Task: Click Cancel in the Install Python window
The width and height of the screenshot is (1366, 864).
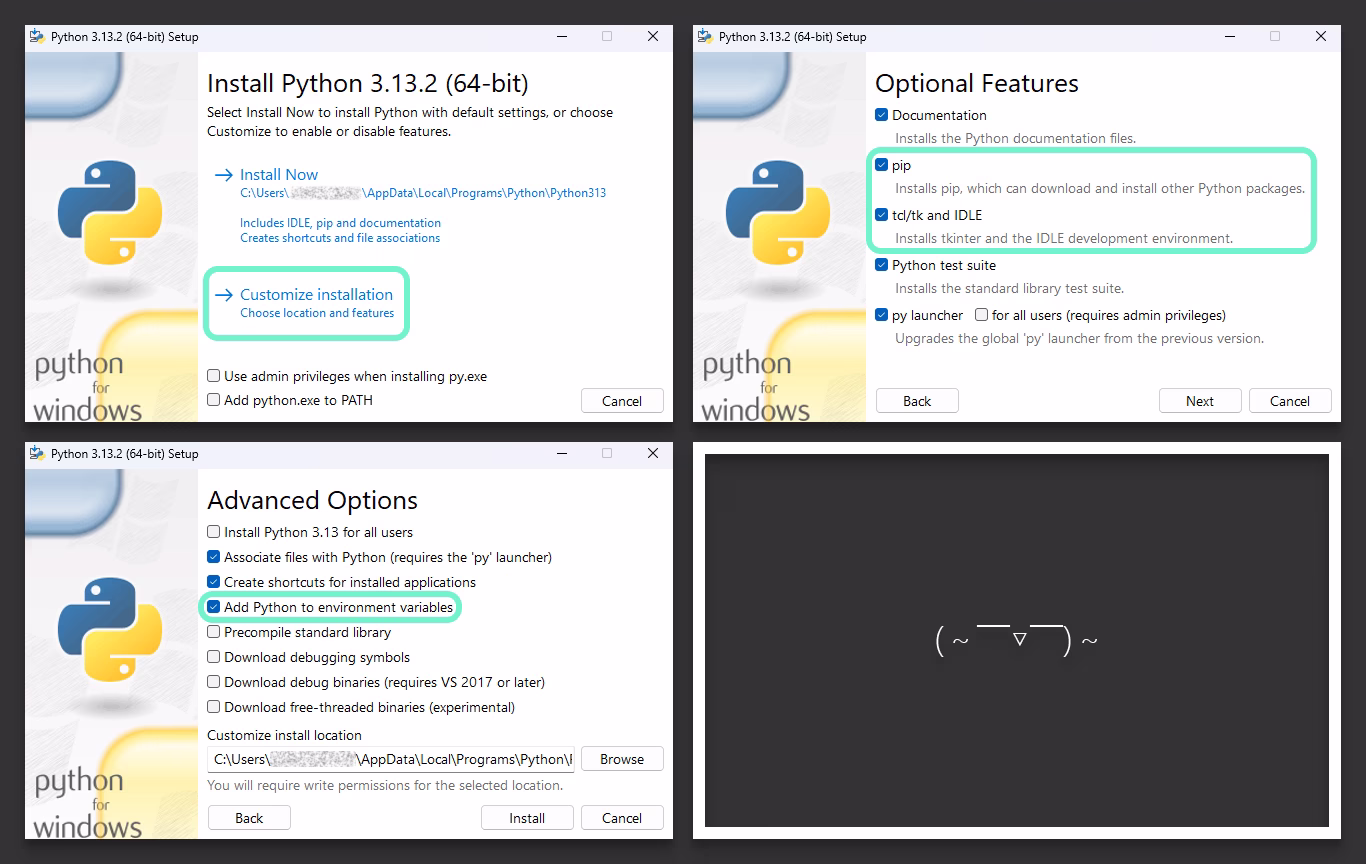Action: [622, 401]
